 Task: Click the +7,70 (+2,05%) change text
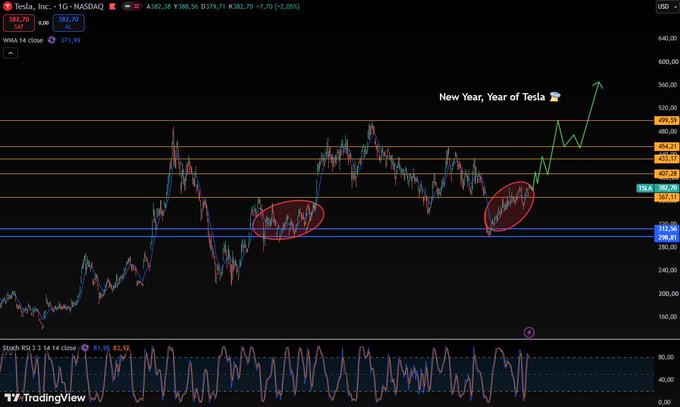click(278, 7)
